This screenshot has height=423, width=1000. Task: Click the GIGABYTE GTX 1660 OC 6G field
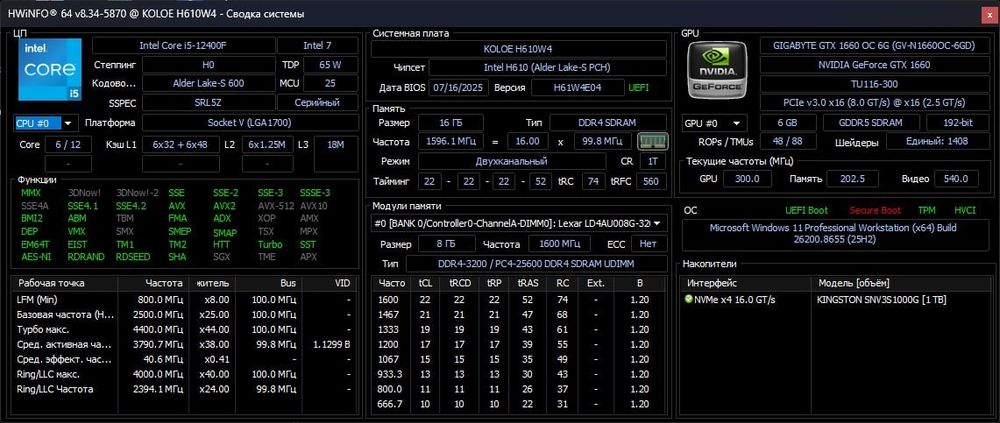coord(873,46)
